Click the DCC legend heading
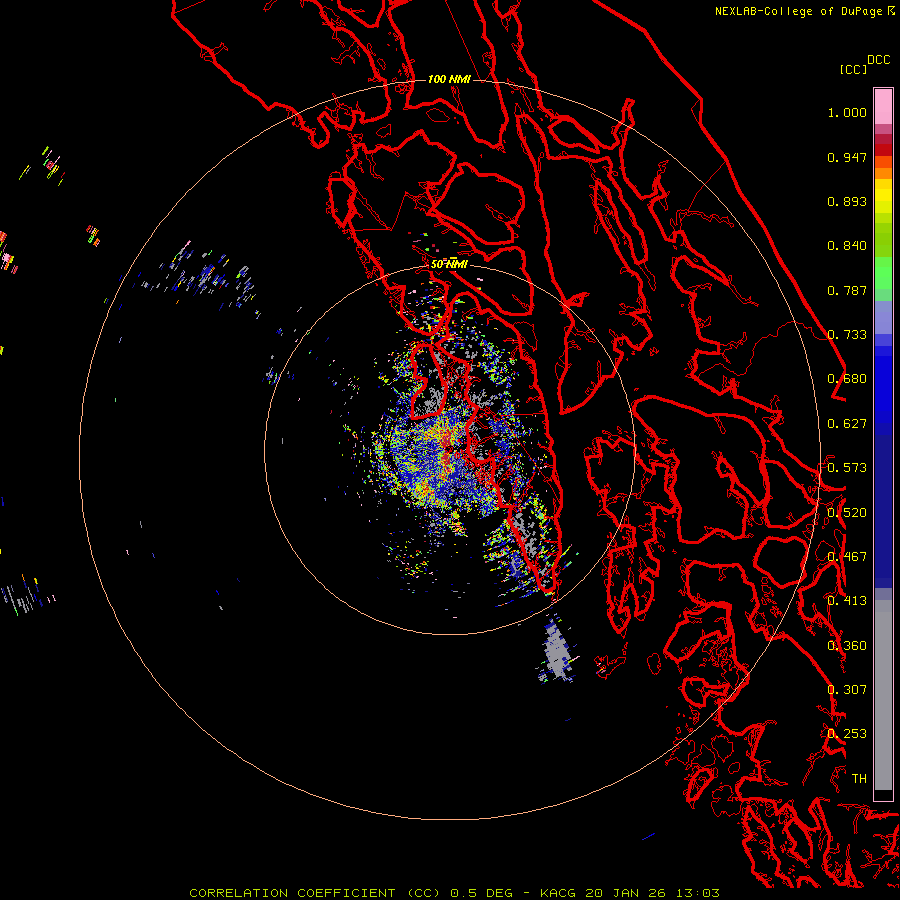This screenshot has height=900, width=900. click(878, 60)
